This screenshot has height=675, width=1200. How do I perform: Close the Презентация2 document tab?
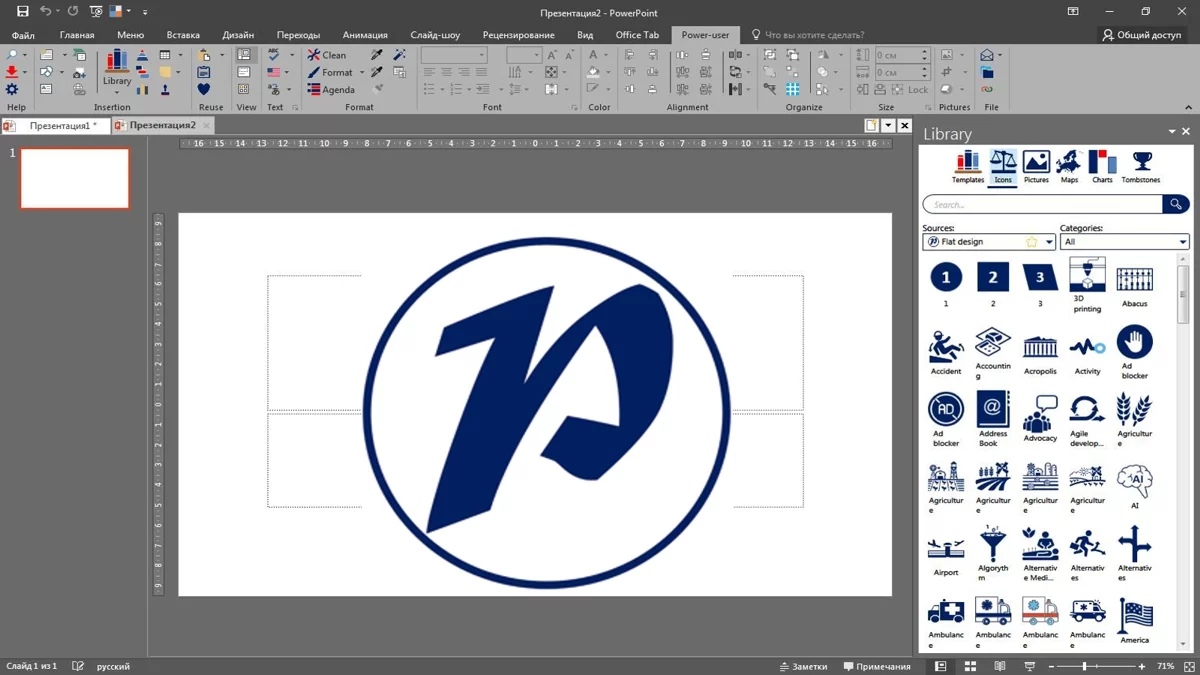point(206,126)
